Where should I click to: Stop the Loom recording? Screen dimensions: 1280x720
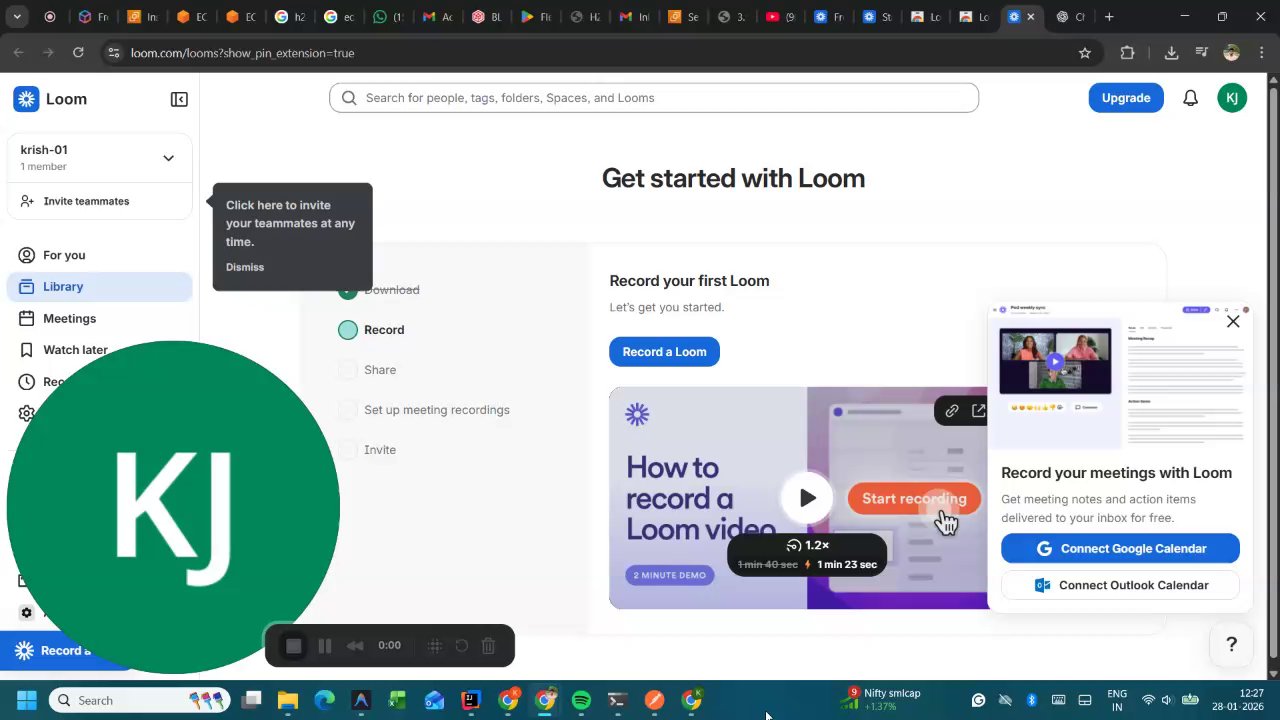pos(294,646)
